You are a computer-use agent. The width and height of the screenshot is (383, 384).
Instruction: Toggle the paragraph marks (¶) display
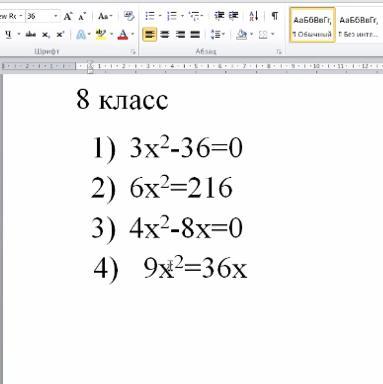[275, 16]
